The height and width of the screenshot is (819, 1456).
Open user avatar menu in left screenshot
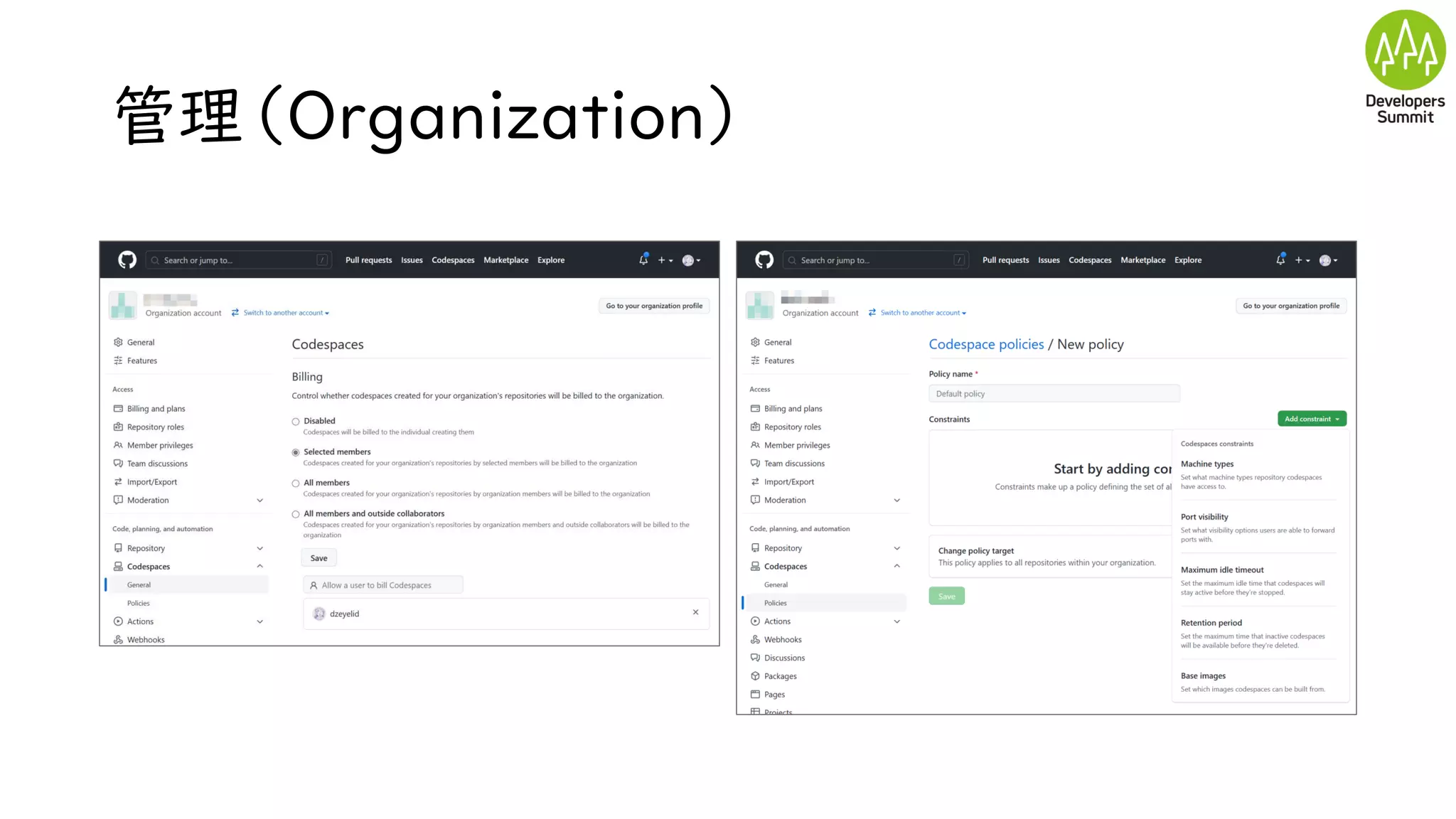point(691,260)
